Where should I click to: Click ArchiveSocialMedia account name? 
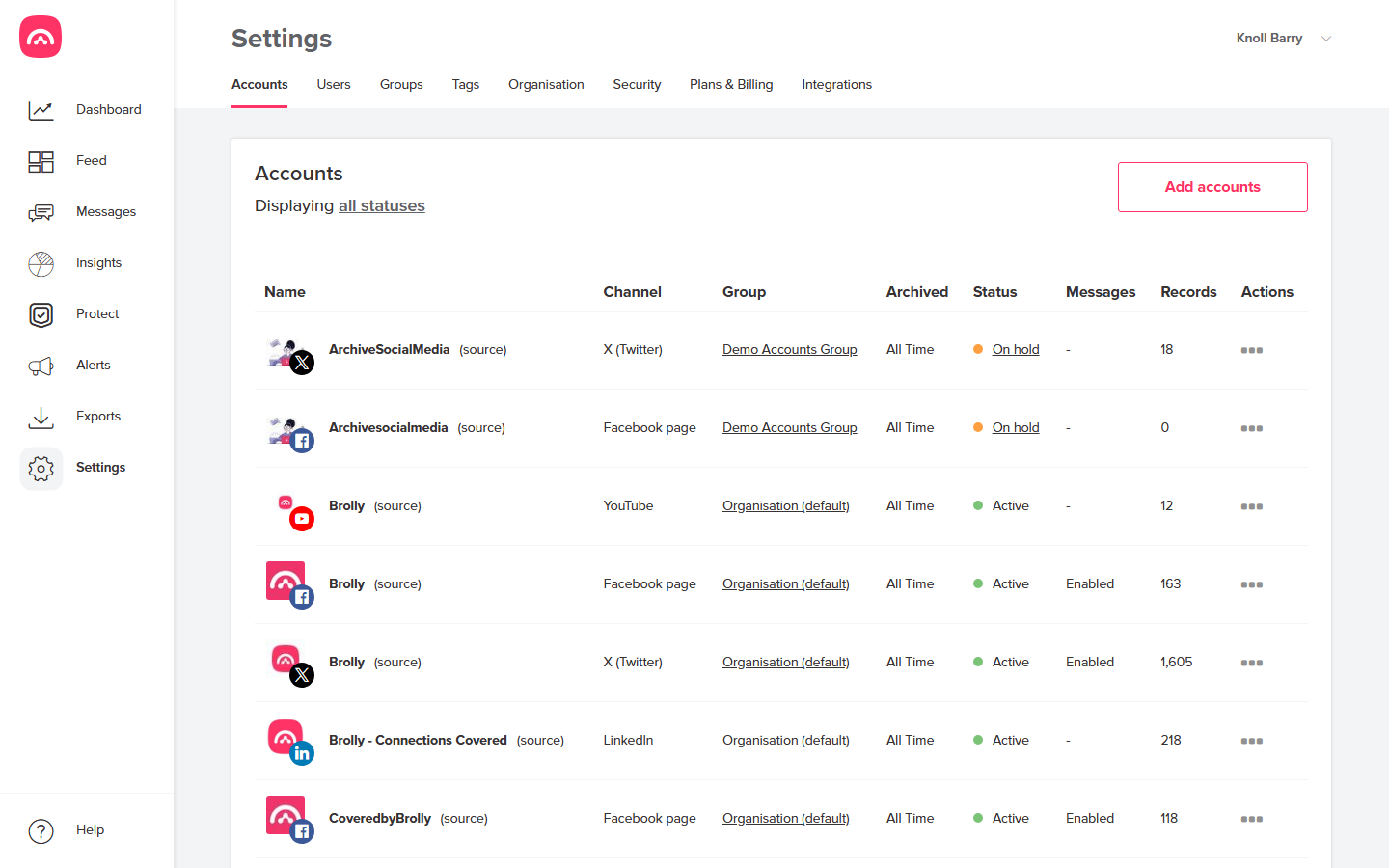pos(390,350)
